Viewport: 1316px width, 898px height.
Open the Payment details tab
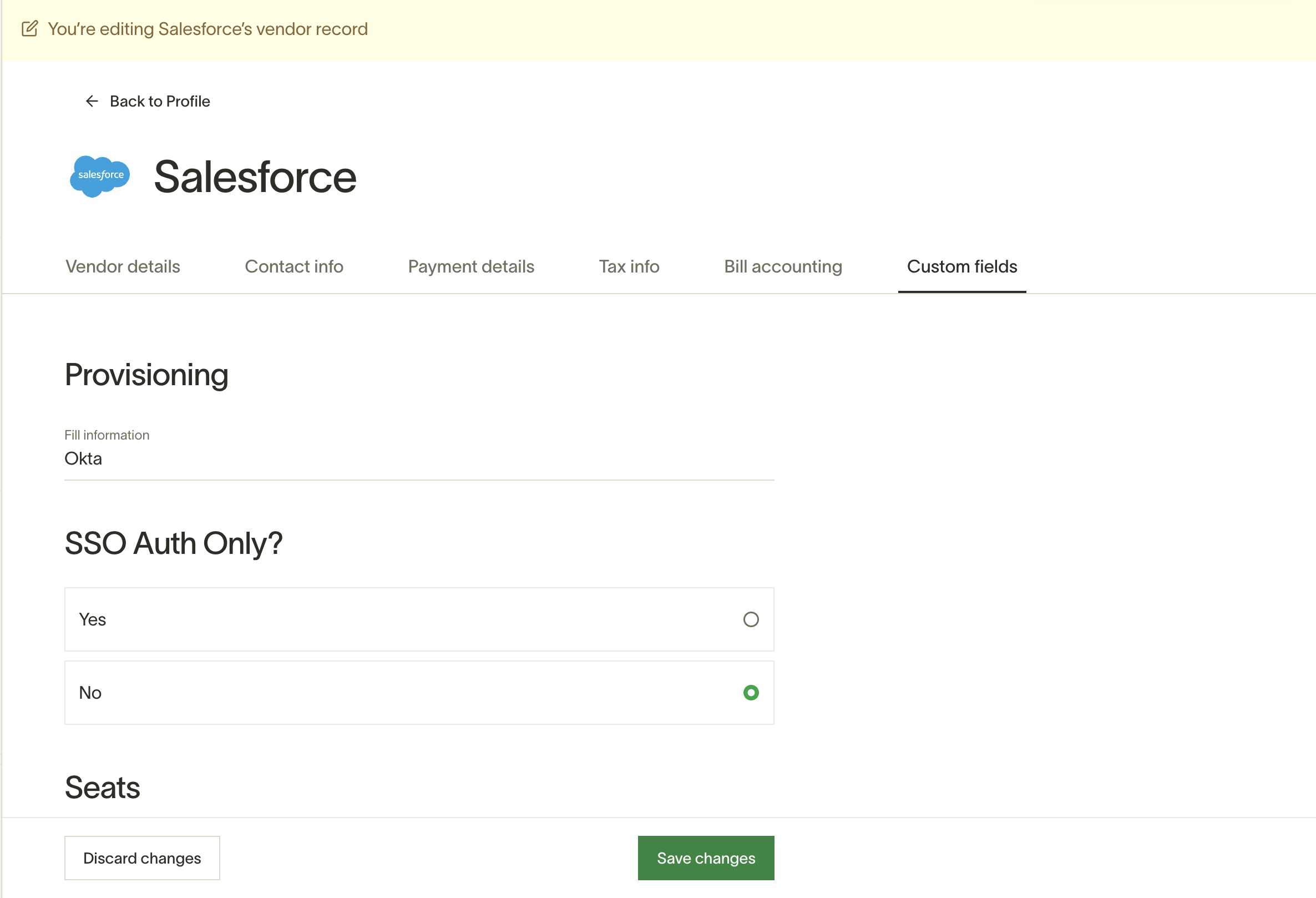point(470,266)
